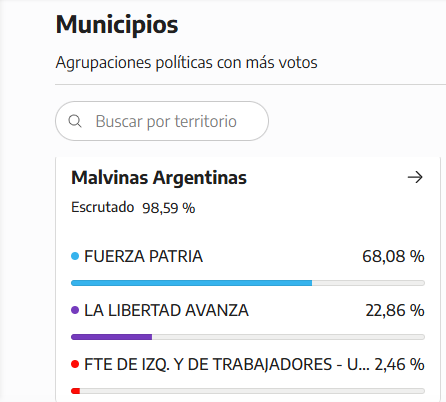
Task: Click the 68,08 % result value
Action: pyautogui.click(x=393, y=256)
